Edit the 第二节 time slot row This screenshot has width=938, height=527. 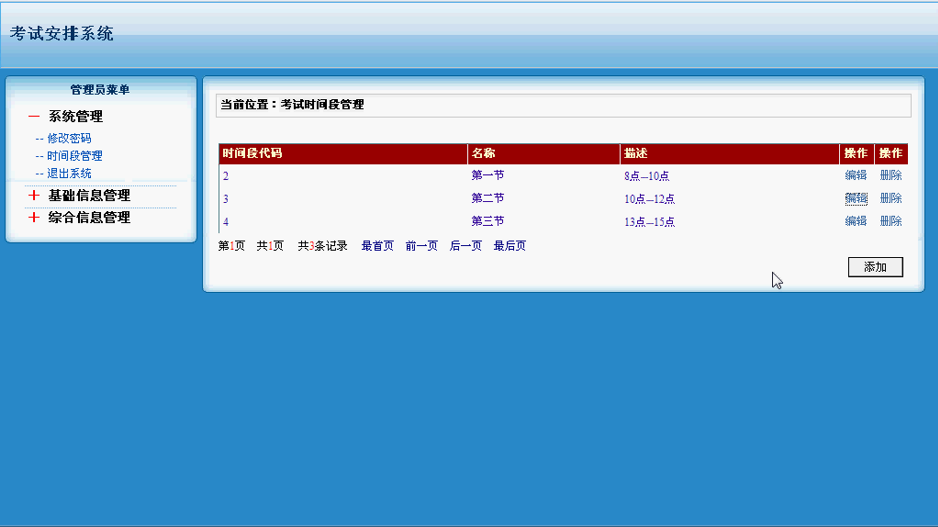click(x=855, y=198)
